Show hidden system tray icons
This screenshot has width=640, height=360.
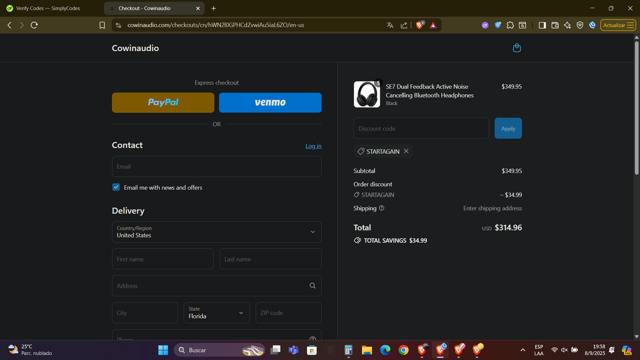522,350
